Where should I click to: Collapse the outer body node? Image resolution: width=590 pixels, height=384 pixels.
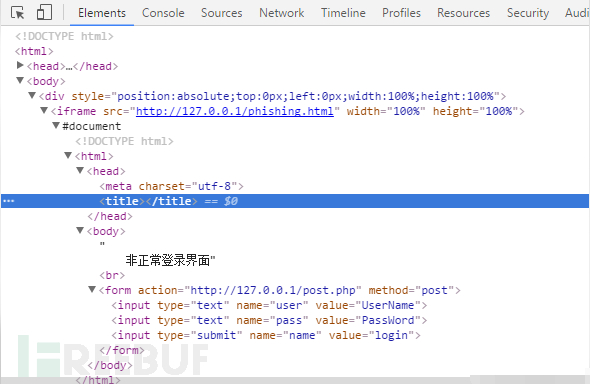pyautogui.click(x=20, y=80)
